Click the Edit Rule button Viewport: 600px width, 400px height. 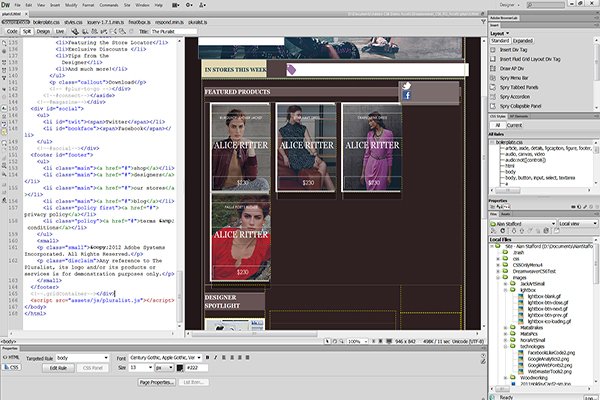click(58, 368)
